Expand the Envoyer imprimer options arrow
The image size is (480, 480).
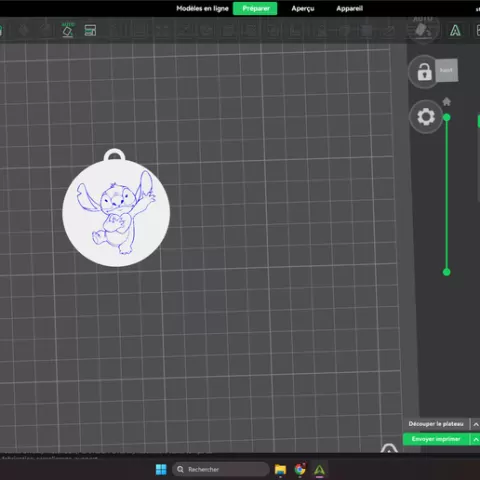tap(476, 439)
